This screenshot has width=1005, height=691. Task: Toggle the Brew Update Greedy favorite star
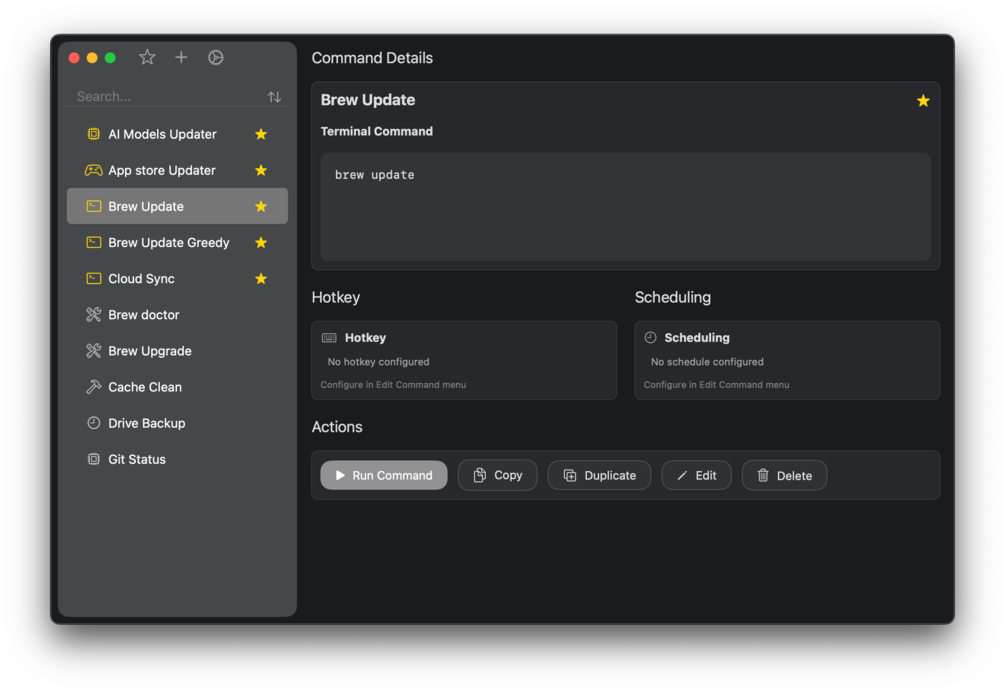261,242
